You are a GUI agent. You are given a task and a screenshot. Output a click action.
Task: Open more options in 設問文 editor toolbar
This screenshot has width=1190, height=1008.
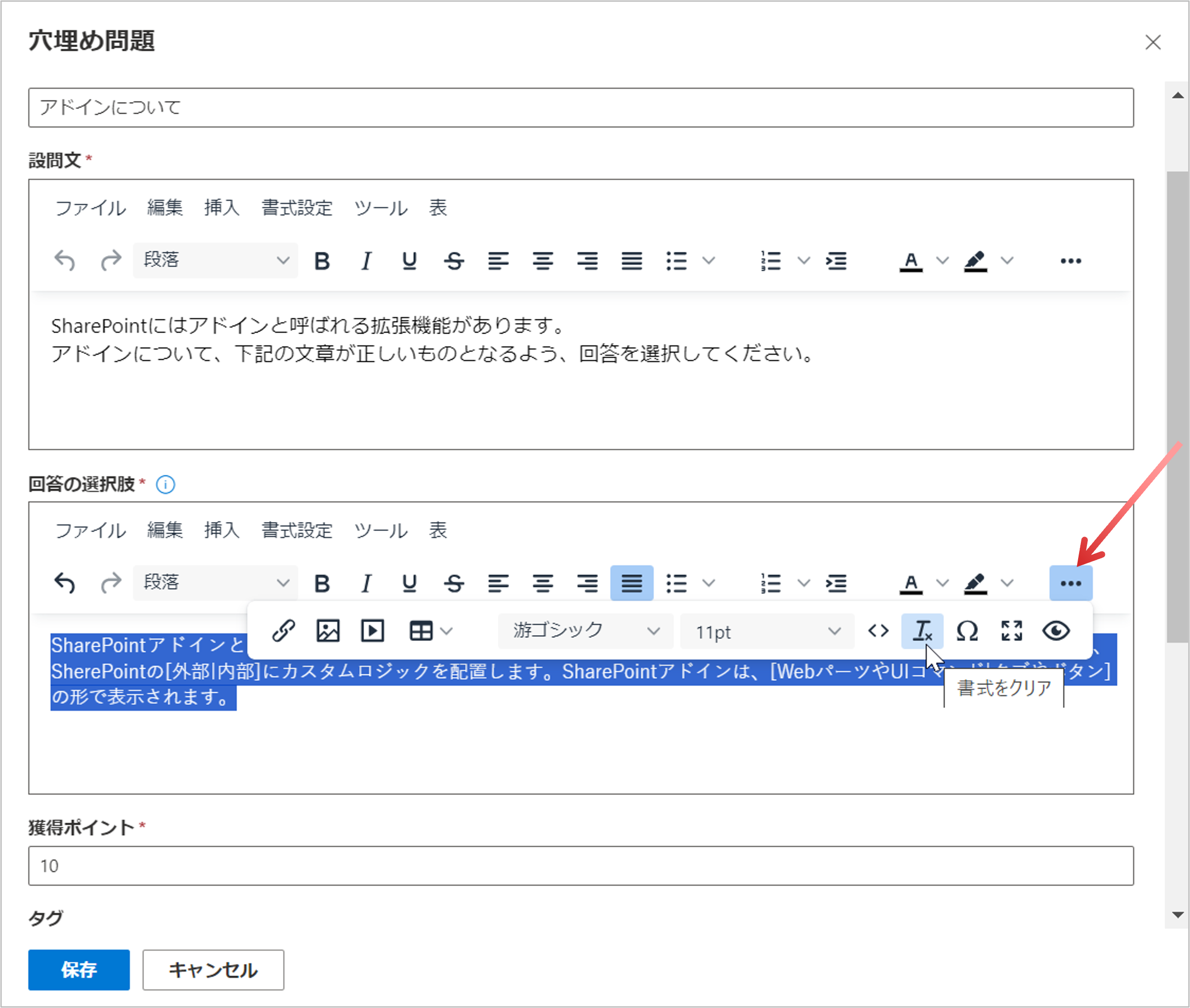[x=1071, y=261]
